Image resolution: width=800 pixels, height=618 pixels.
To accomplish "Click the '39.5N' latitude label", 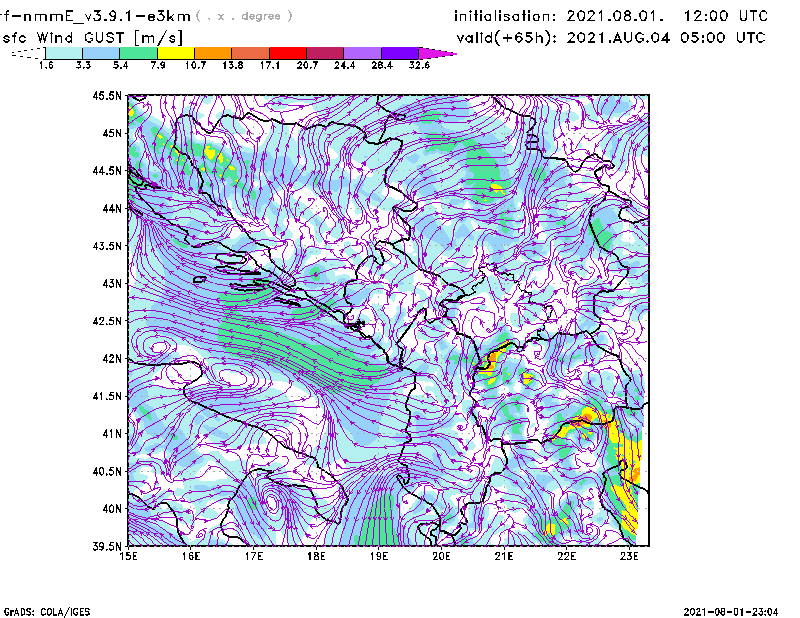I will coord(107,546).
